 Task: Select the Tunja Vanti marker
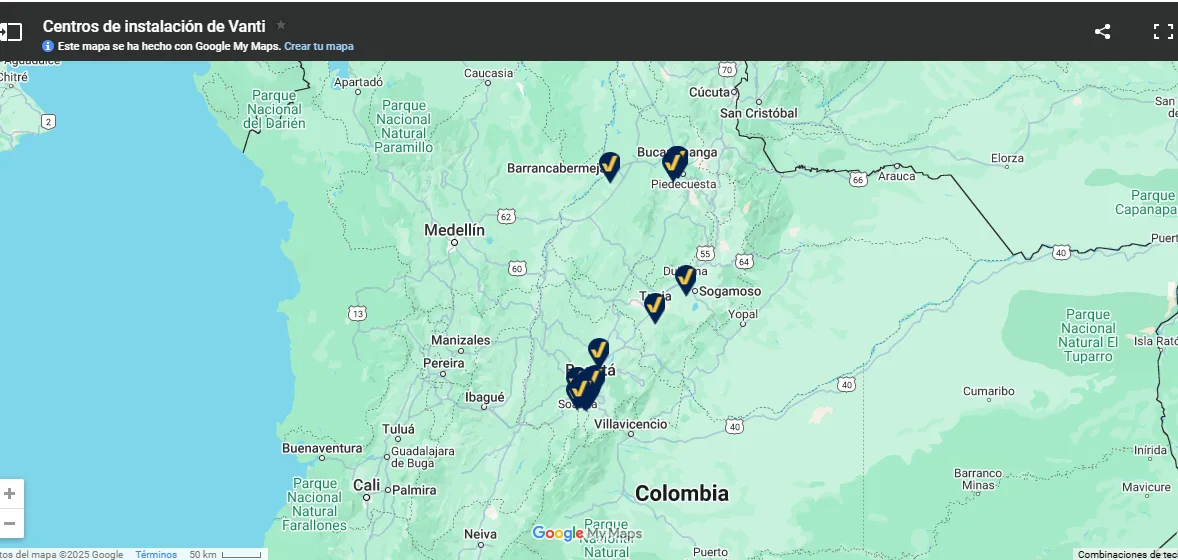[x=654, y=307]
